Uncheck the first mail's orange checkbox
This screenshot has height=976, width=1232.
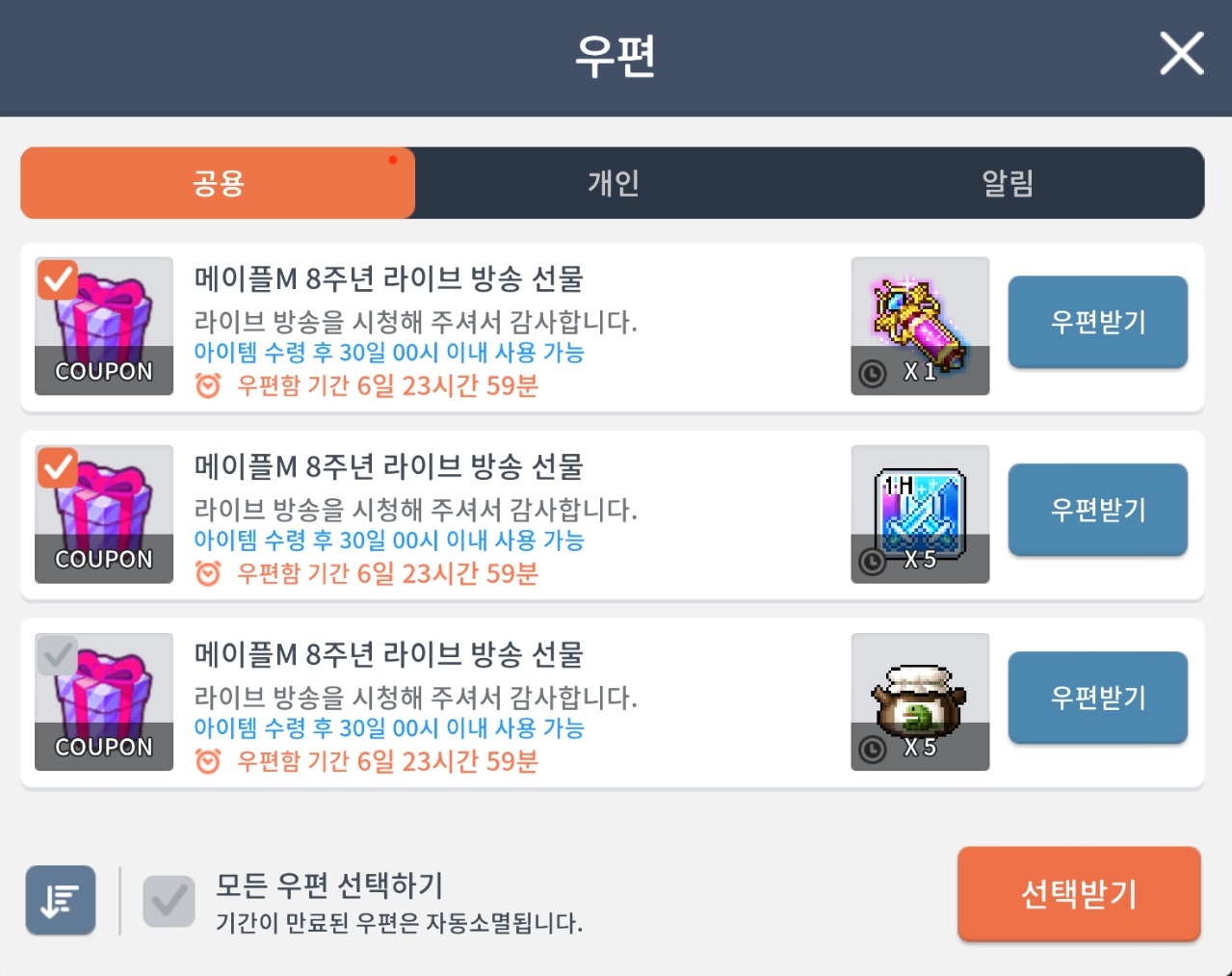coord(58,279)
